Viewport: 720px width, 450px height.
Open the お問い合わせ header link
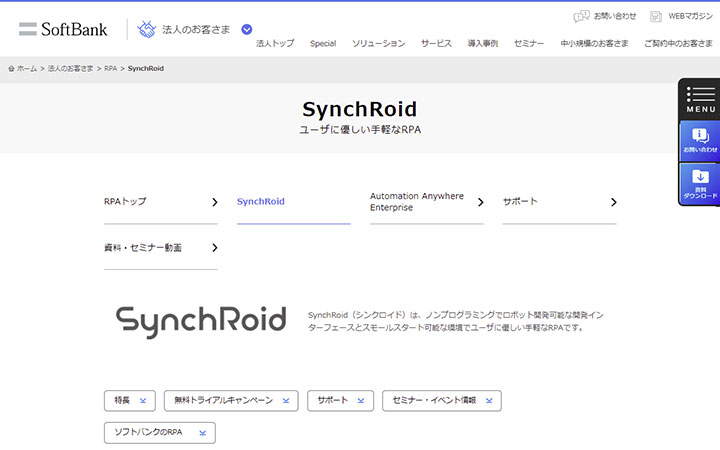tap(615, 16)
